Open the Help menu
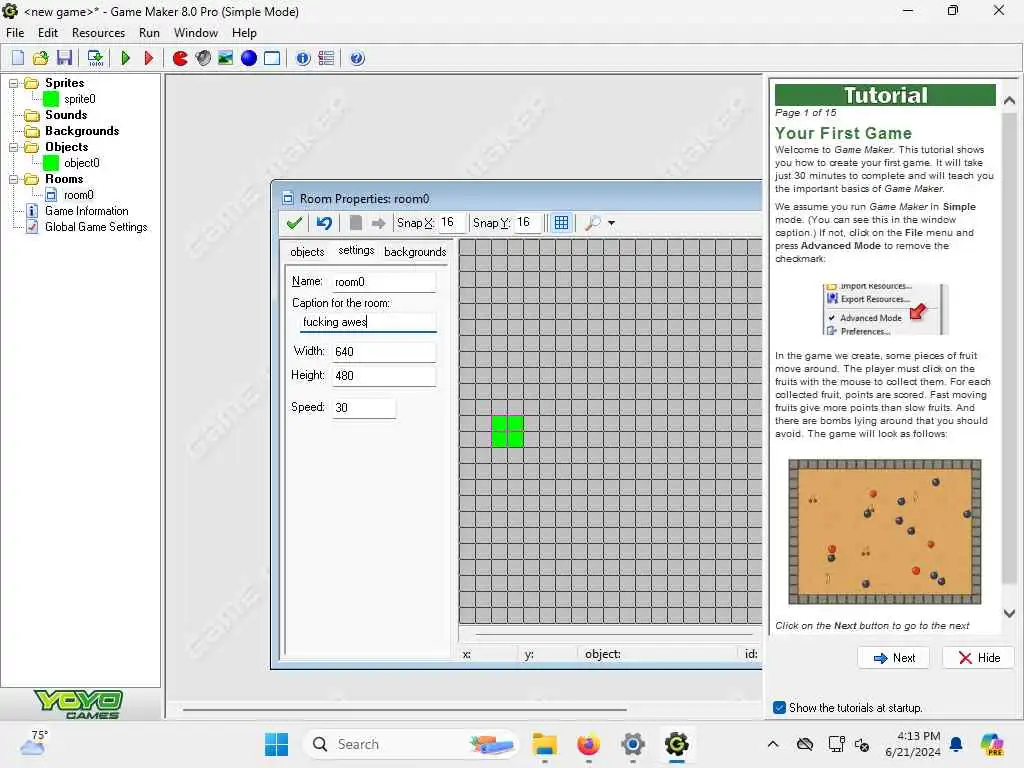 coord(244,33)
